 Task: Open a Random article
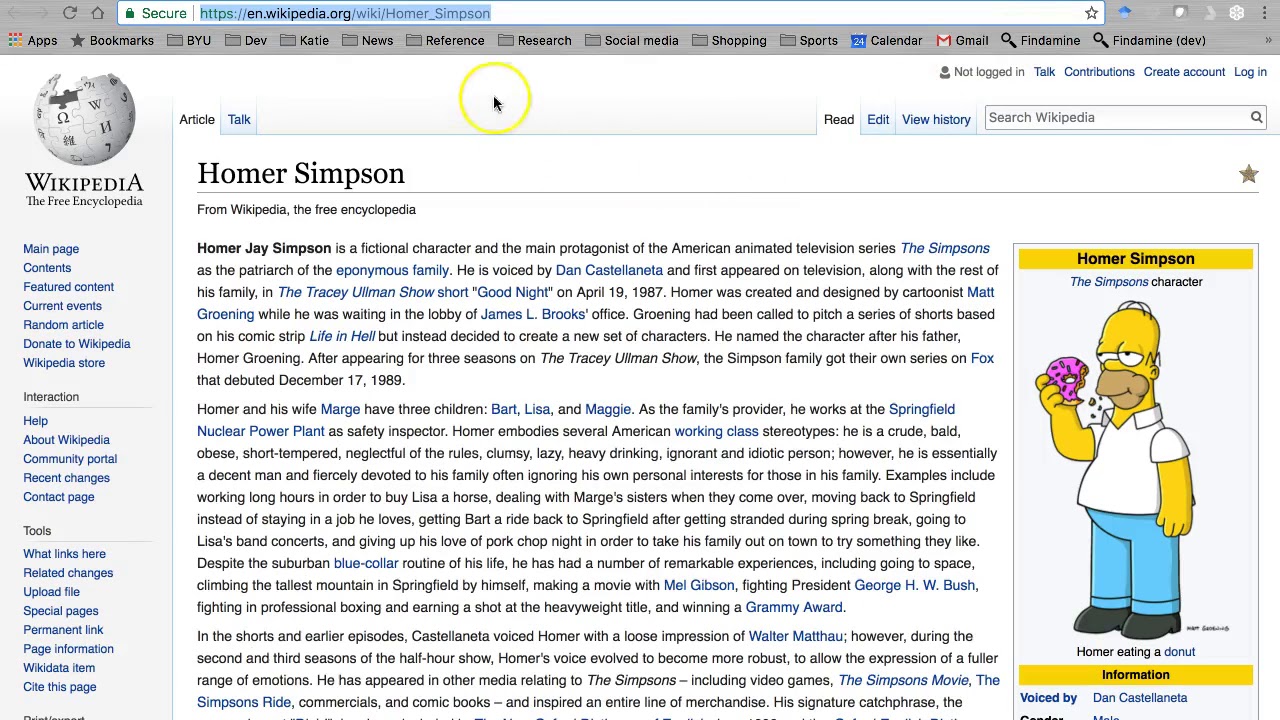point(63,325)
